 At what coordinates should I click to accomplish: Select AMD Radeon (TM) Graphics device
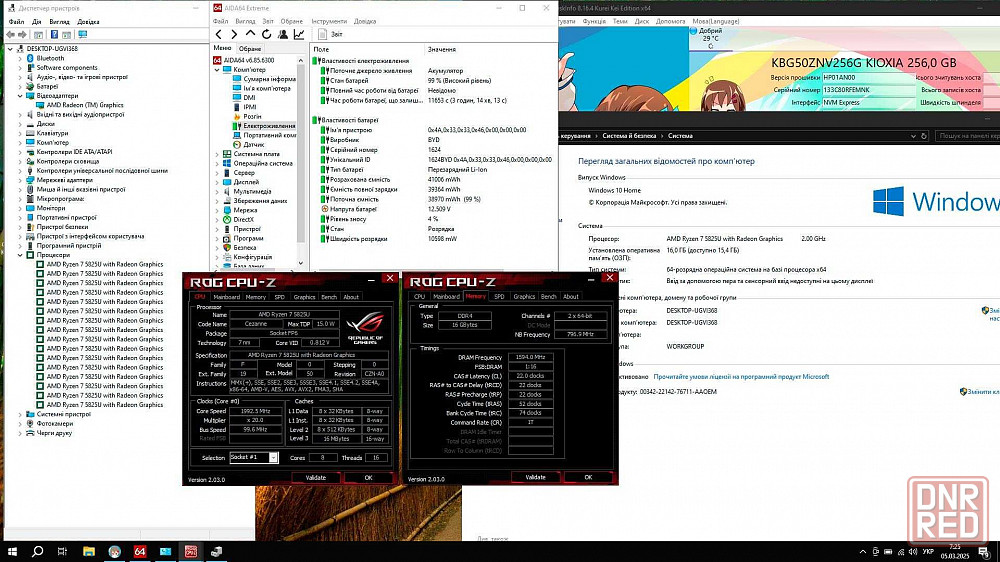(x=85, y=105)
